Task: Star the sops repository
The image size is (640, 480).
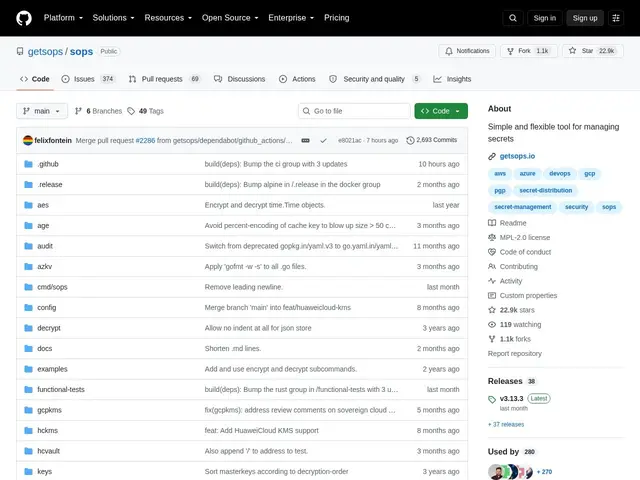Action: coord(593,51)
